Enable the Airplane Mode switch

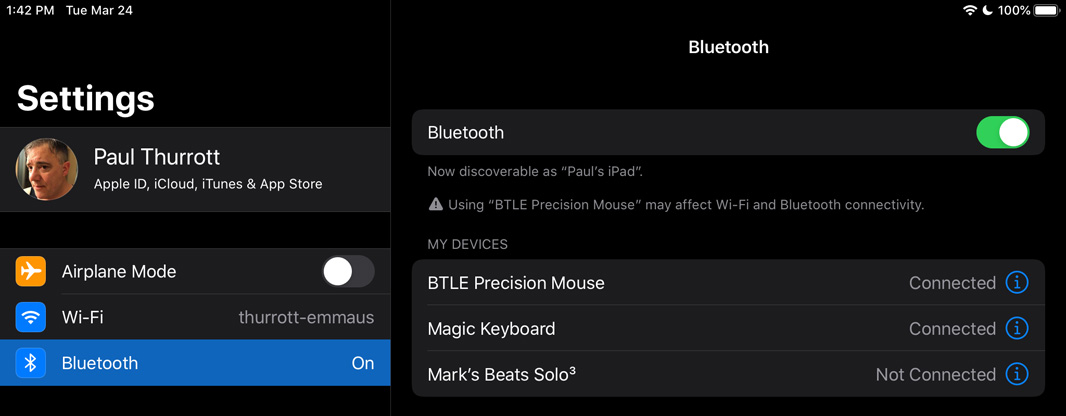[x=348, y=271]
